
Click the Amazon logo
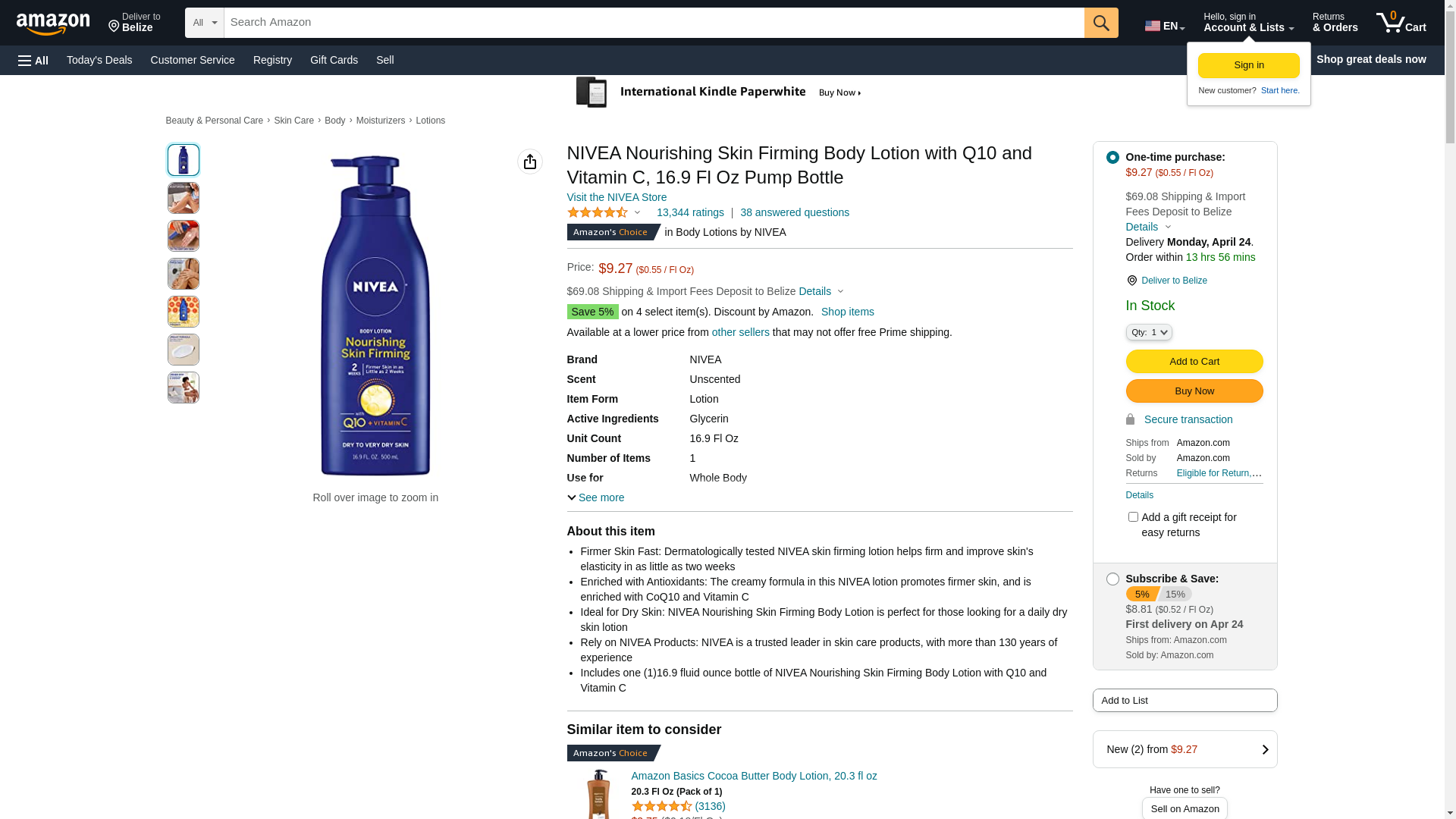click(x=53, y=24)
